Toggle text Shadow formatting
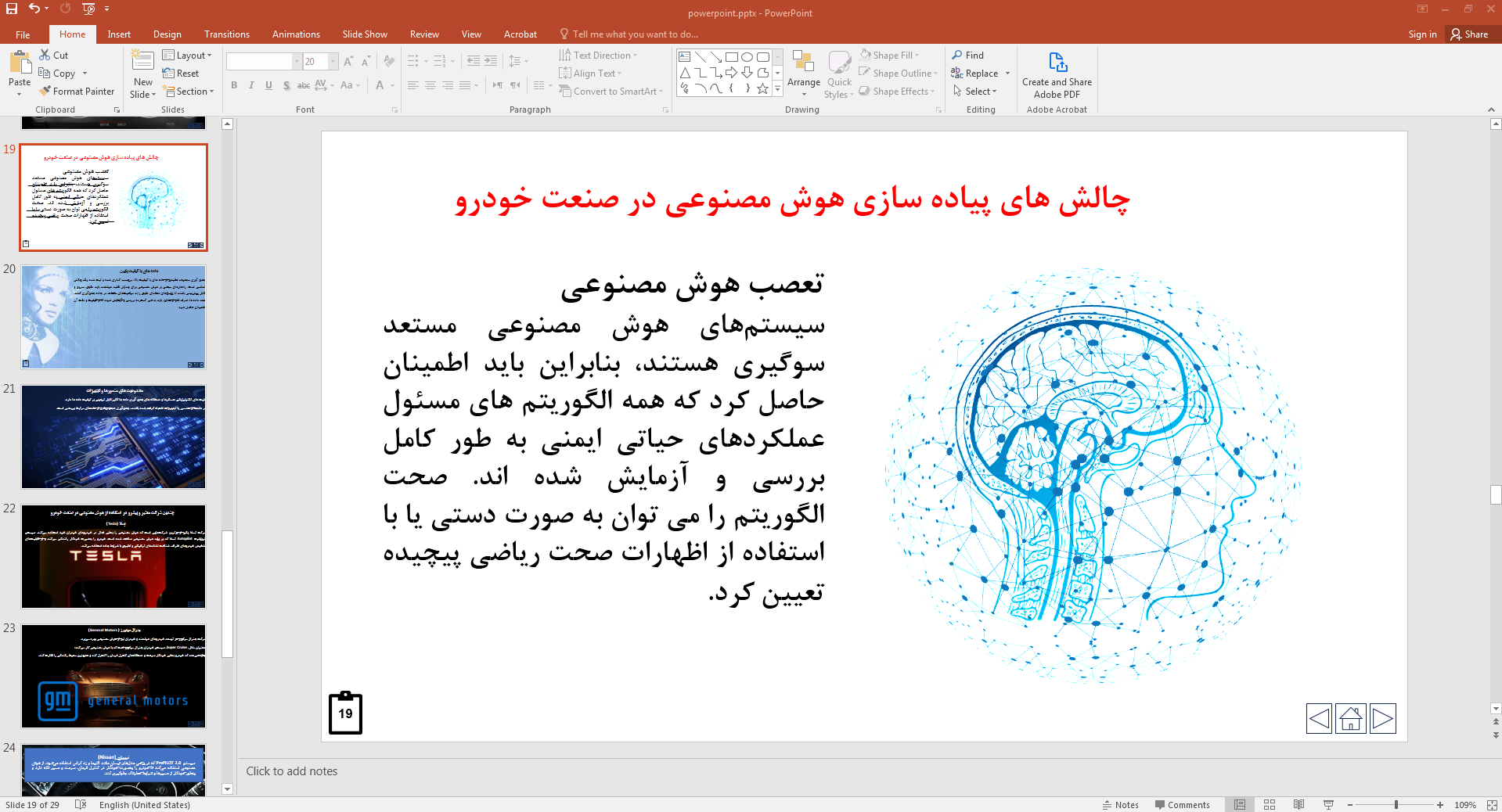This screenshot has height=812, width=1502. tap(286, 85)
